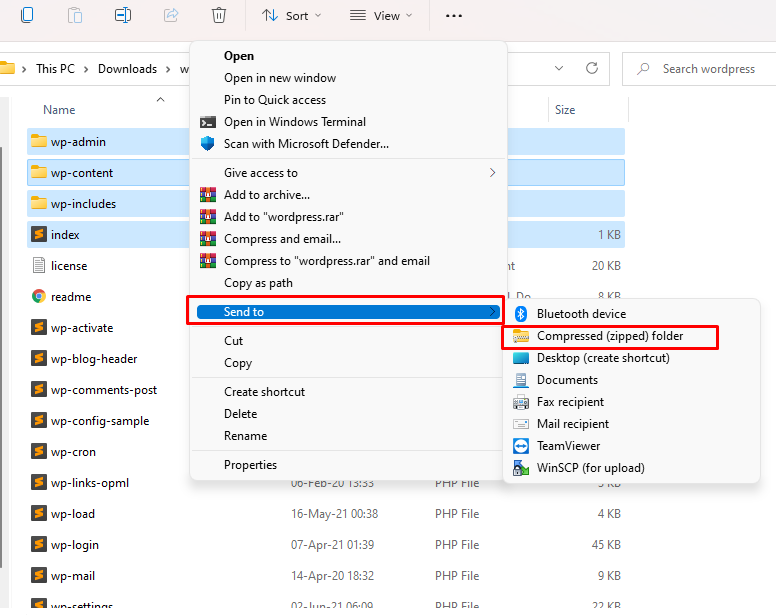
Task: Choose Open from context menu
Action: [348, 56]
